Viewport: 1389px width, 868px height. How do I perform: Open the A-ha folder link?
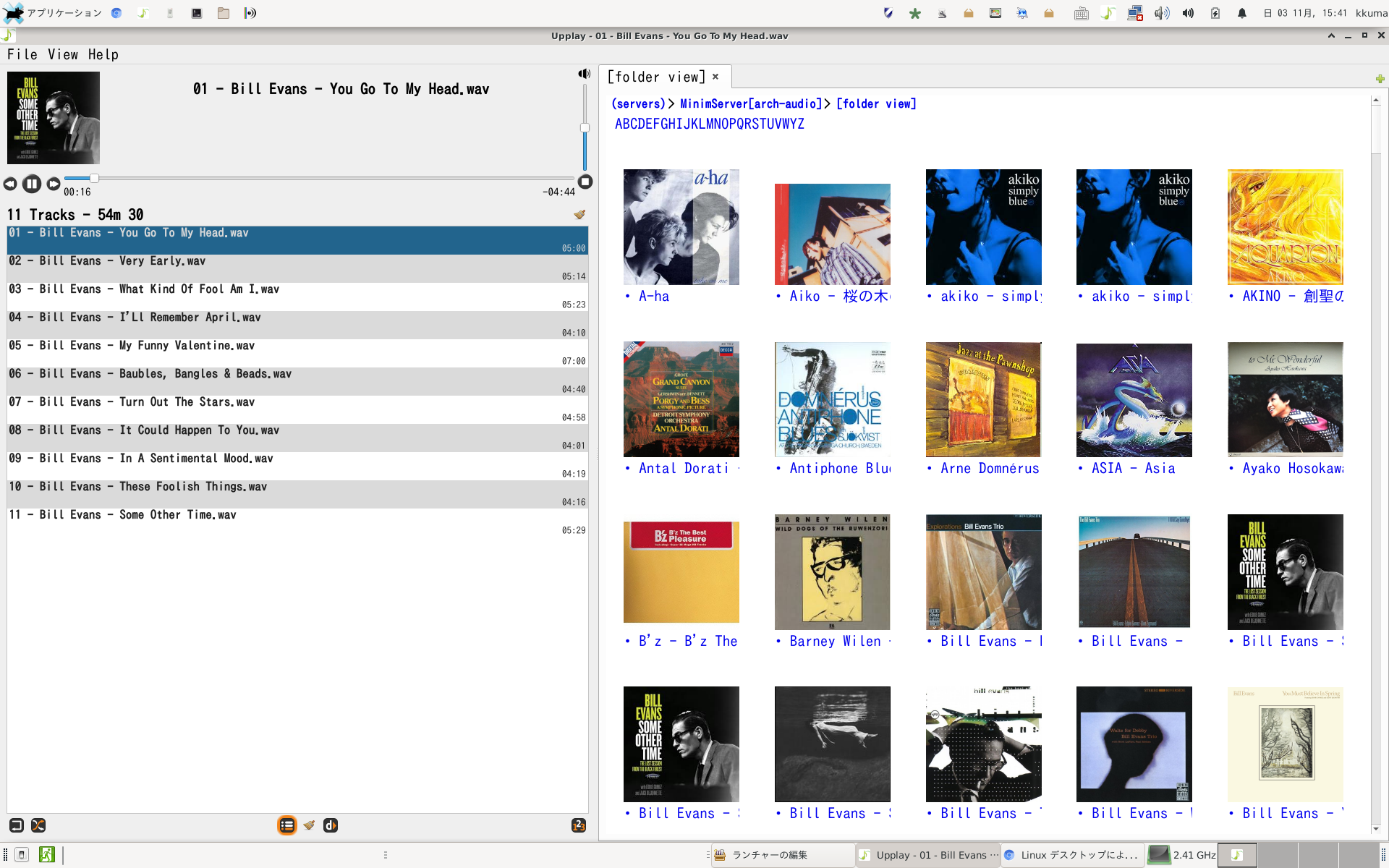point(654,296)
